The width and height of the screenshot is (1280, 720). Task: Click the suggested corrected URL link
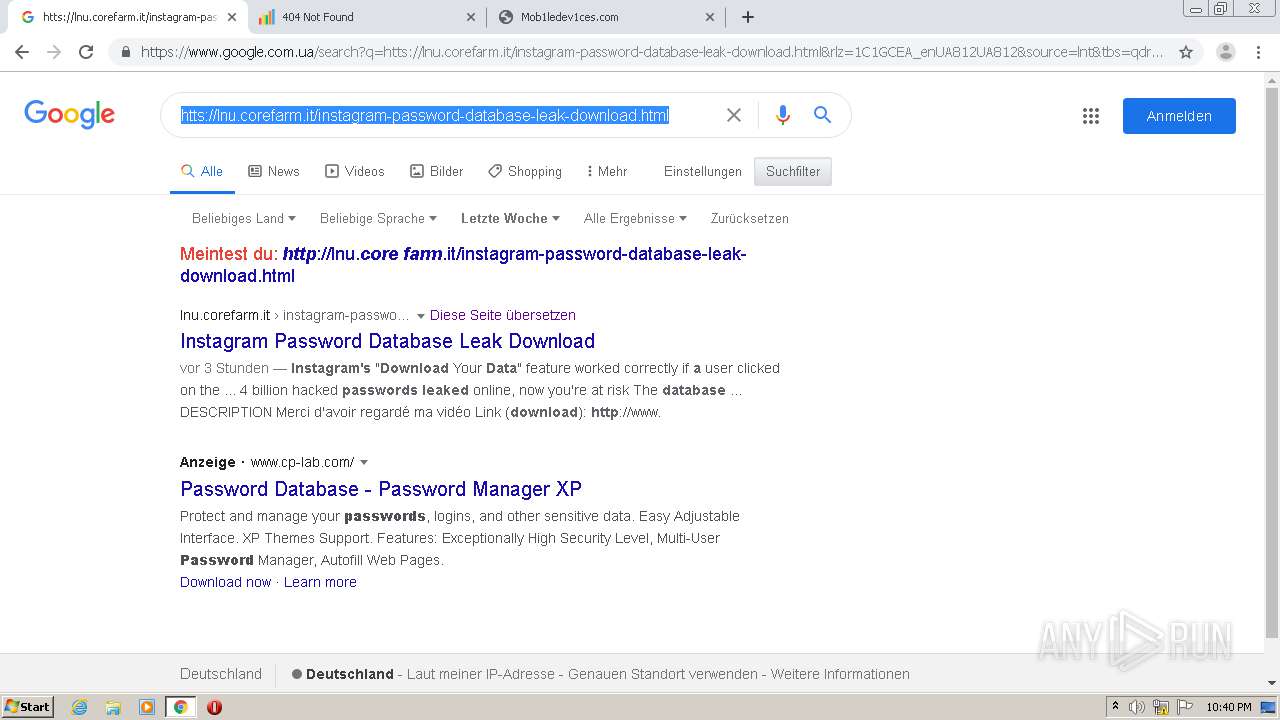pyautogui.click(x=463, y=264)
